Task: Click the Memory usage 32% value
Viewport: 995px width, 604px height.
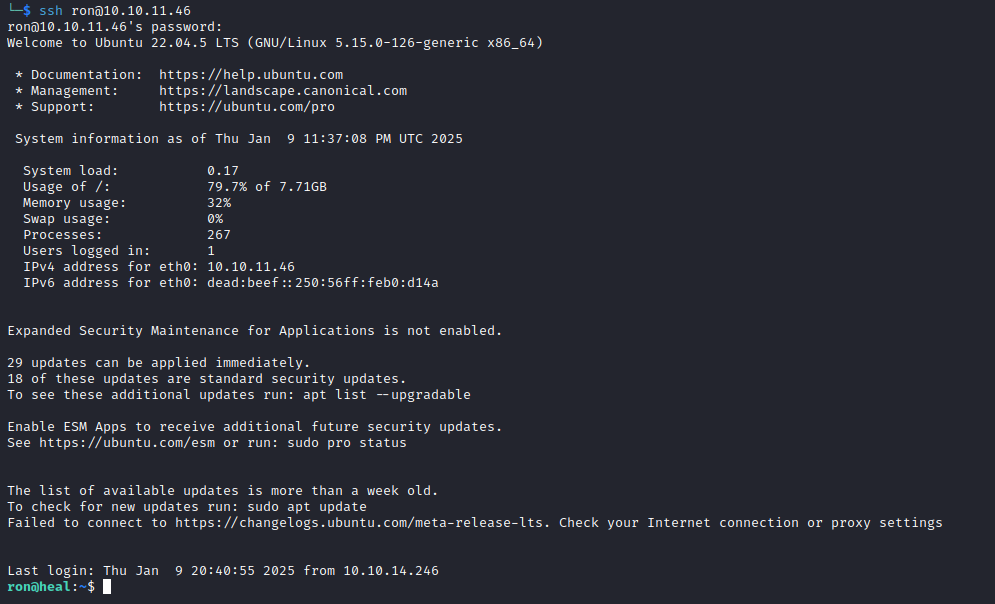Action: (219, 203)
